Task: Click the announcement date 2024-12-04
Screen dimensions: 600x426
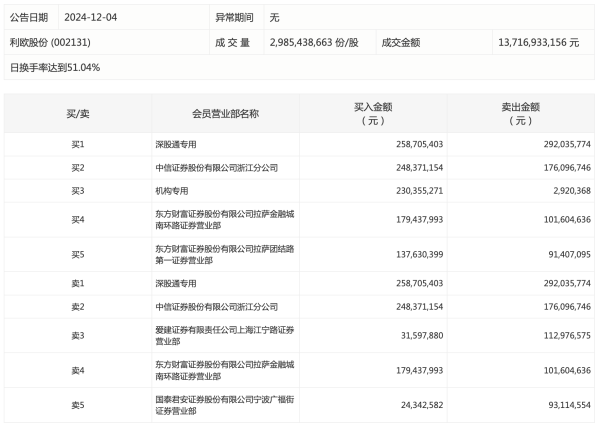Action: pos(91,17)
